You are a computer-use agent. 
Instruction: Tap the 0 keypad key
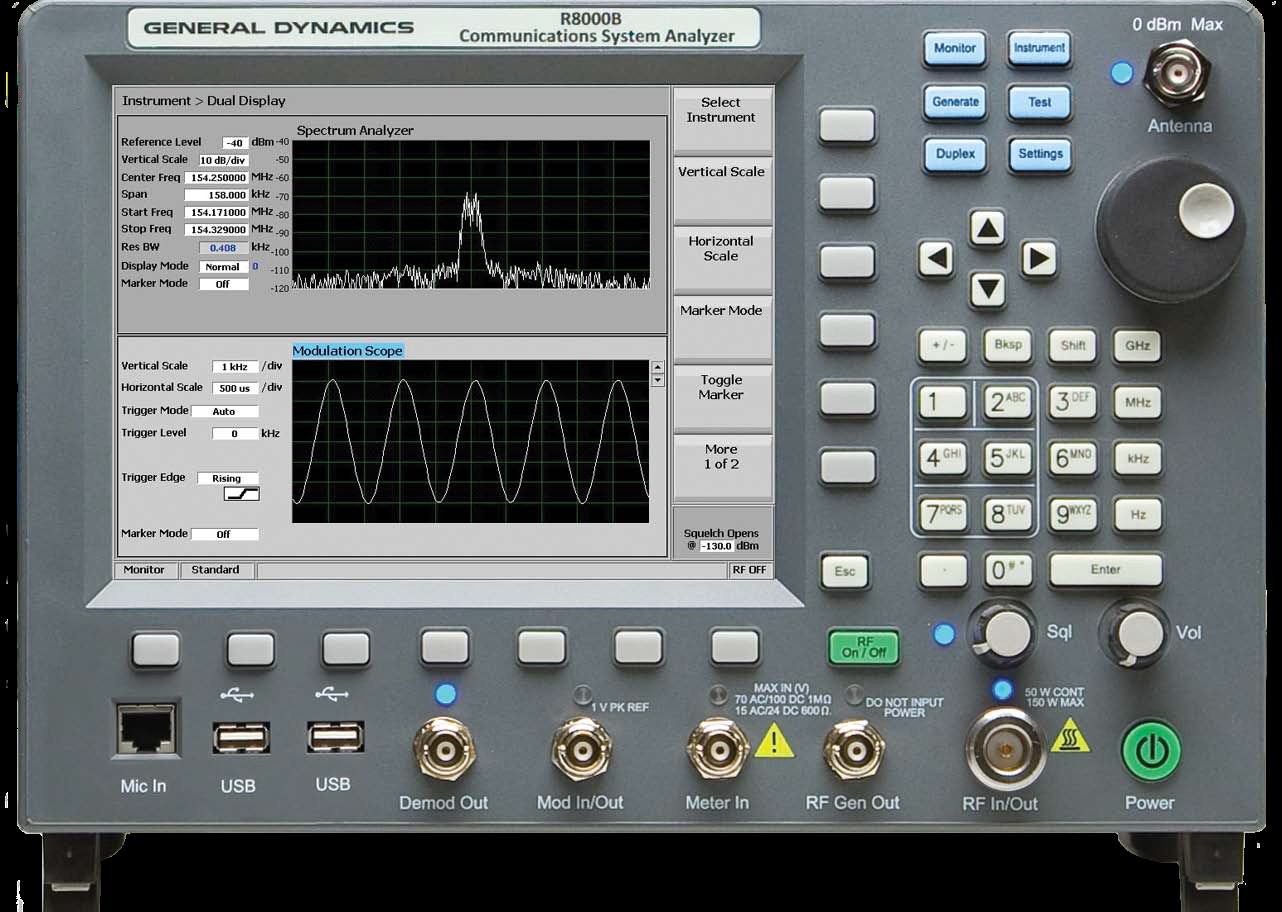click(x=1007, y=571)
